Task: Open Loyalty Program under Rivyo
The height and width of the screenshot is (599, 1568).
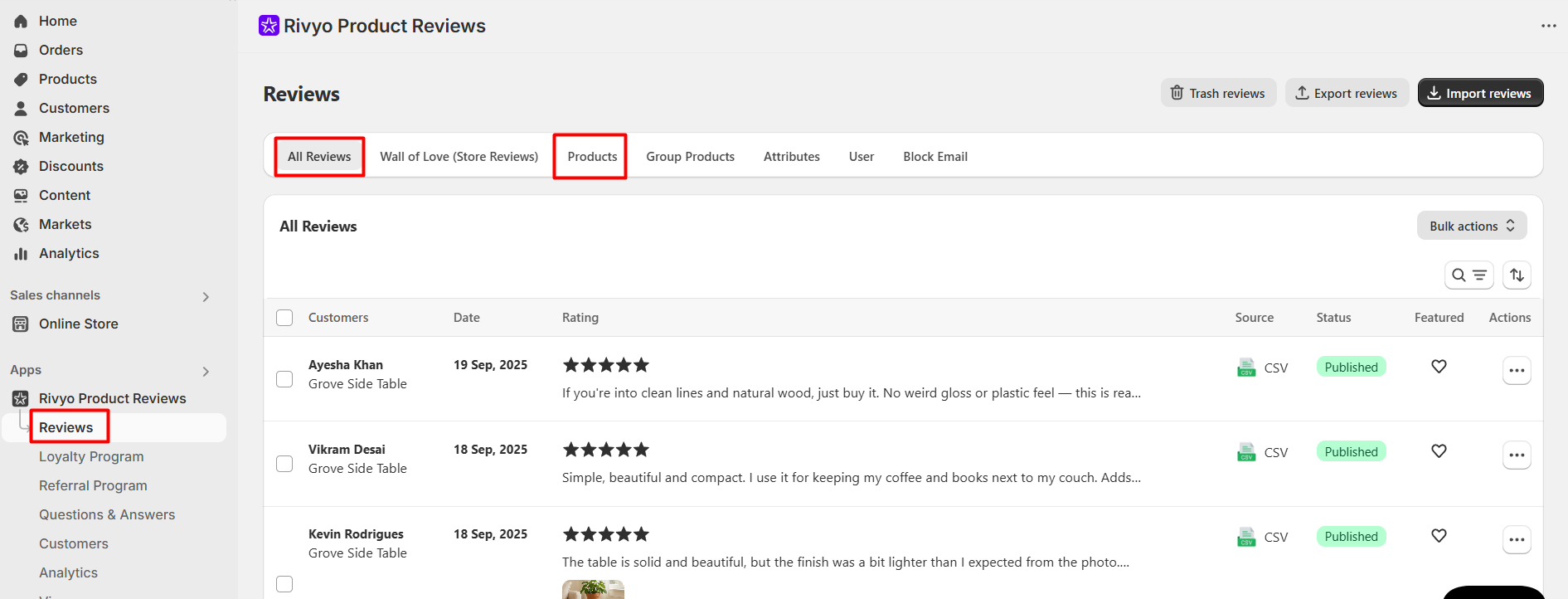Action: [x=91, y=456]
